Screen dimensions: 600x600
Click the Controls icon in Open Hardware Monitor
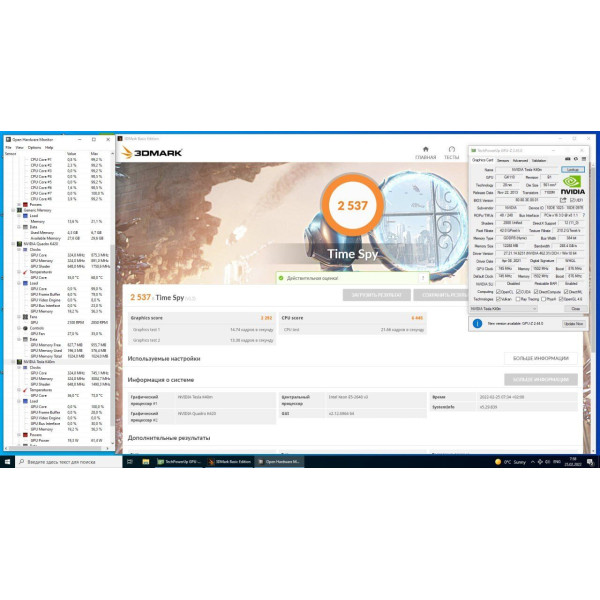tap(25, 328)
